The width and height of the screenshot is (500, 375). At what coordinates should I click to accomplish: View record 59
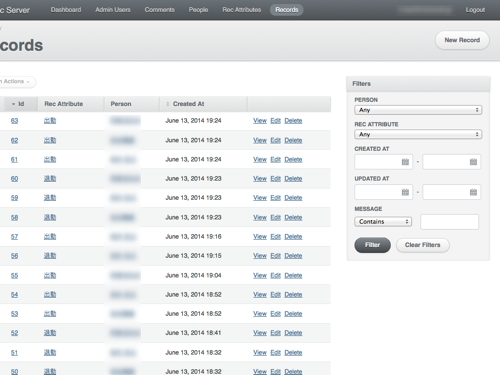click(x=260, y=198)
